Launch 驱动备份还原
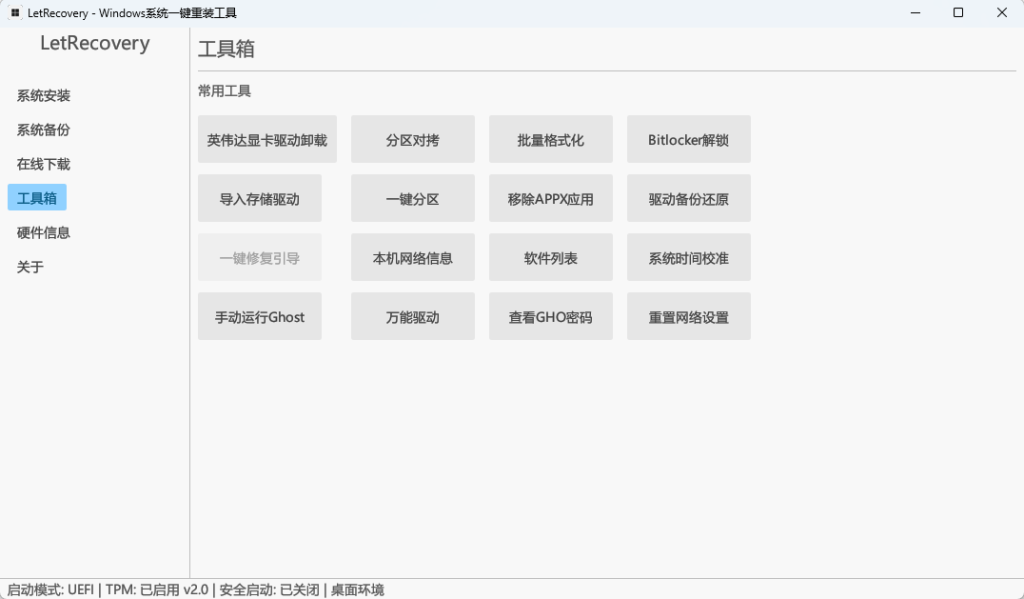This screenshot has height=599, width=1024. [x=688, y=198]
